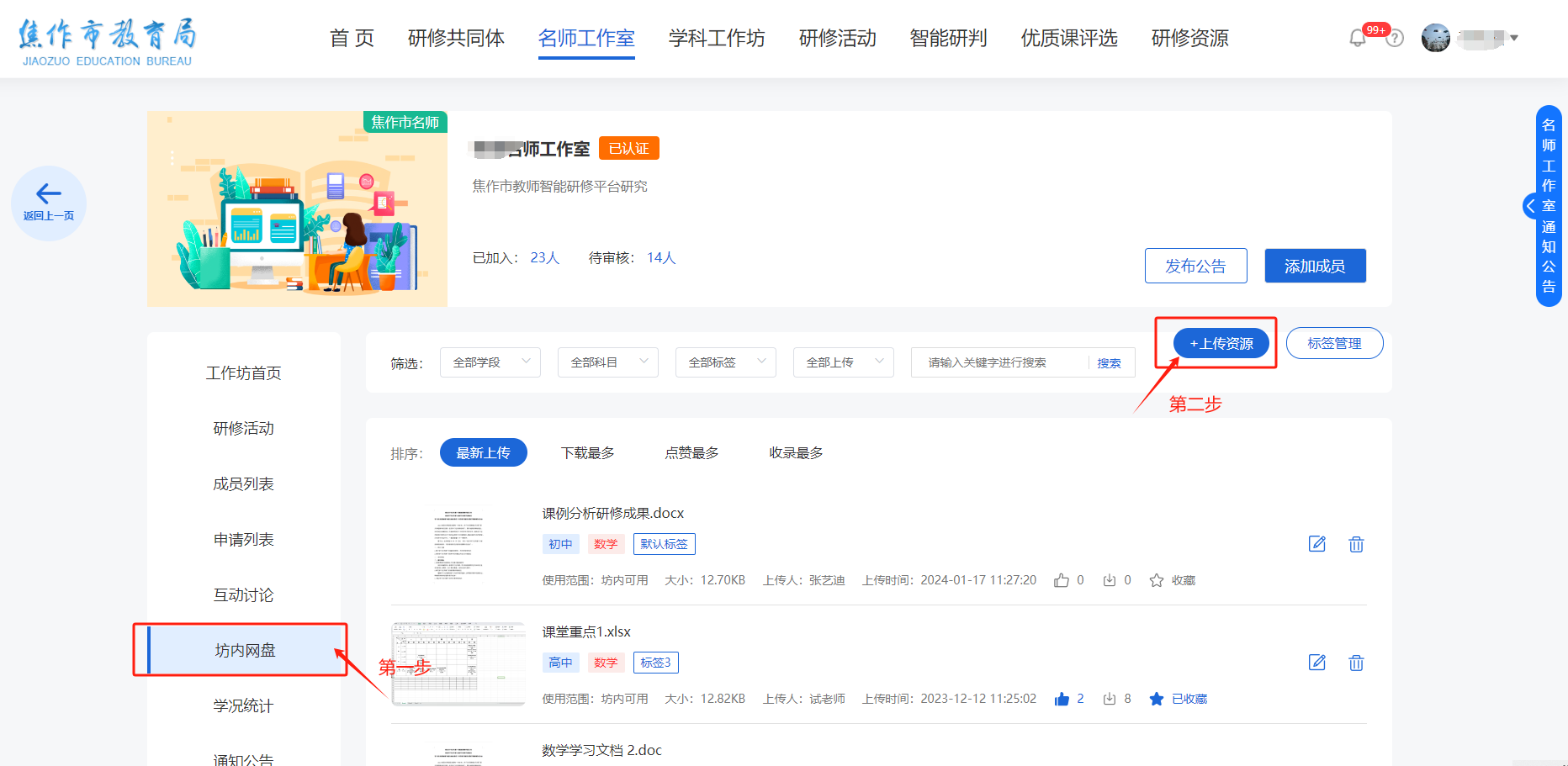Open the 全部上传 filter dropdown

click(x=844, y=362)
